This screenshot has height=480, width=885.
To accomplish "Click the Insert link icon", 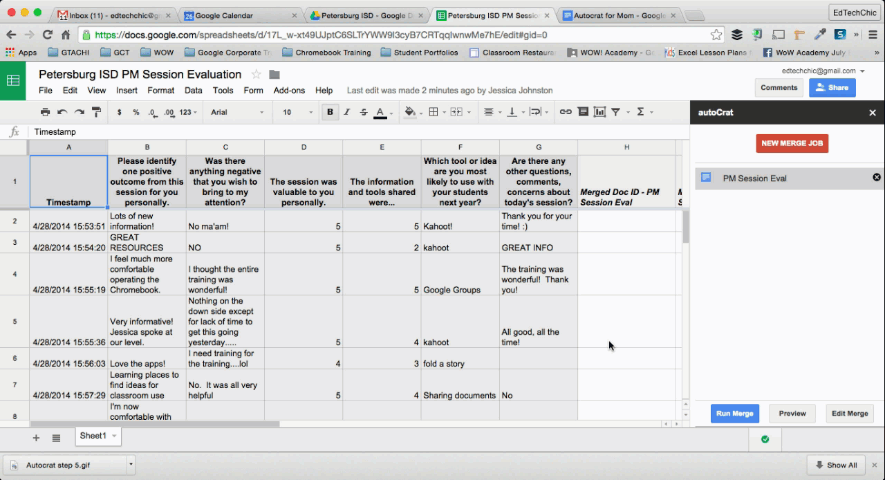I will click(566, 112).
